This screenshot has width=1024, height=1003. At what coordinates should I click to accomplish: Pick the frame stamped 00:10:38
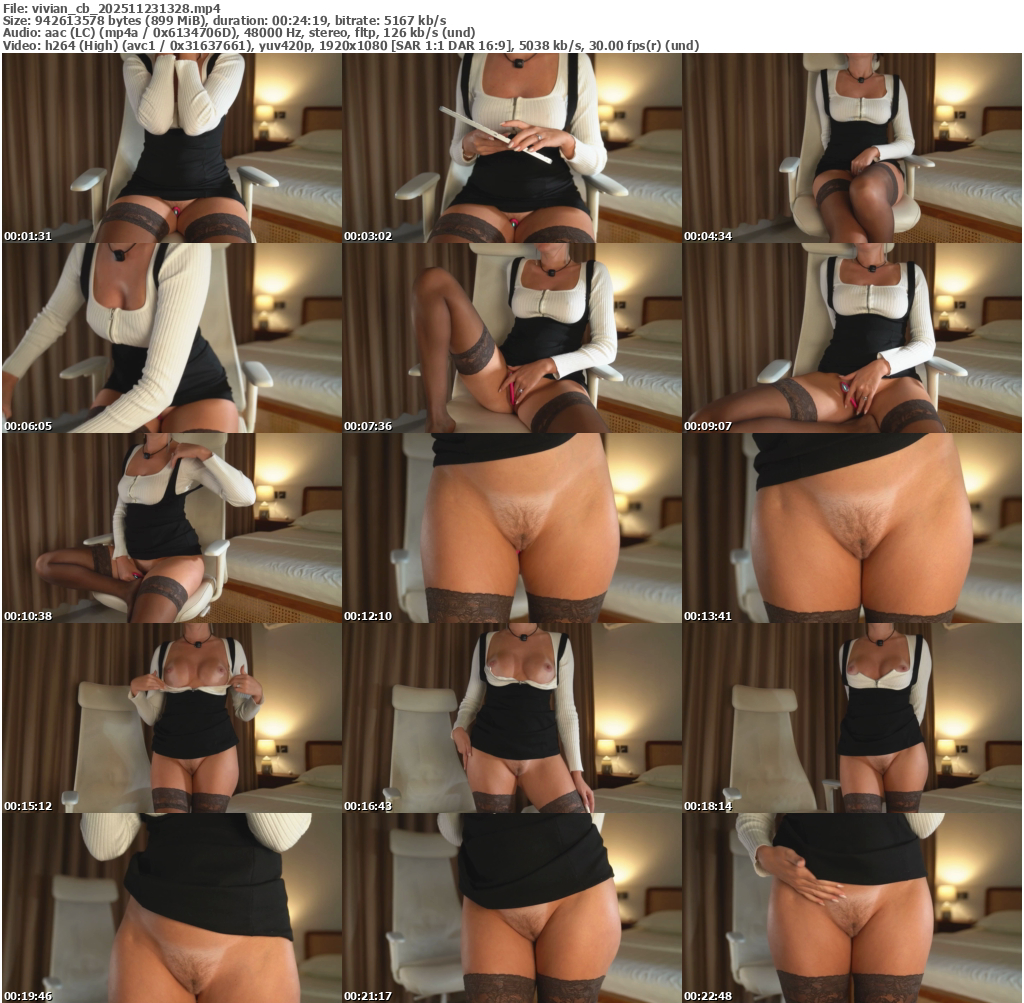pyautogui.click(x=172, y=528)
